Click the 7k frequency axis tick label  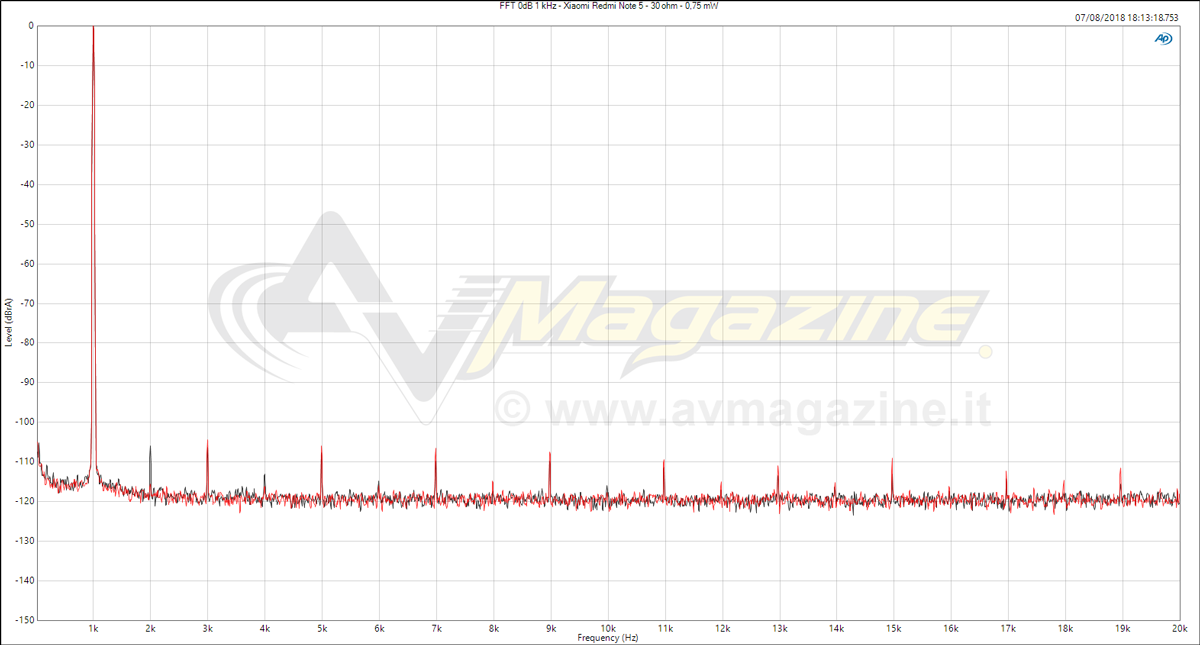(436, 629)
